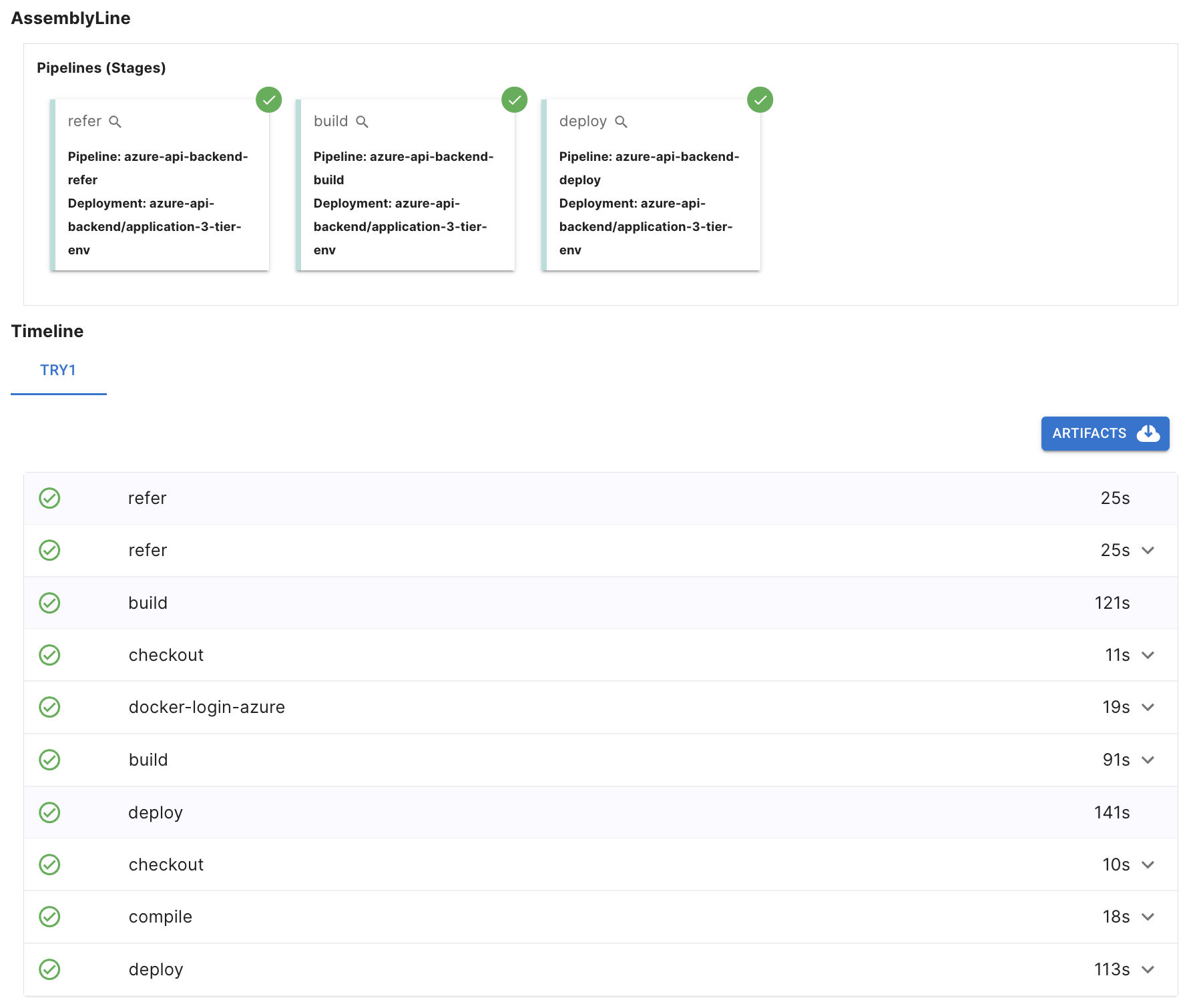The image size is (1199, 1008).
Task: Select the 141s deploy stage row
Action: click(600, 812)
